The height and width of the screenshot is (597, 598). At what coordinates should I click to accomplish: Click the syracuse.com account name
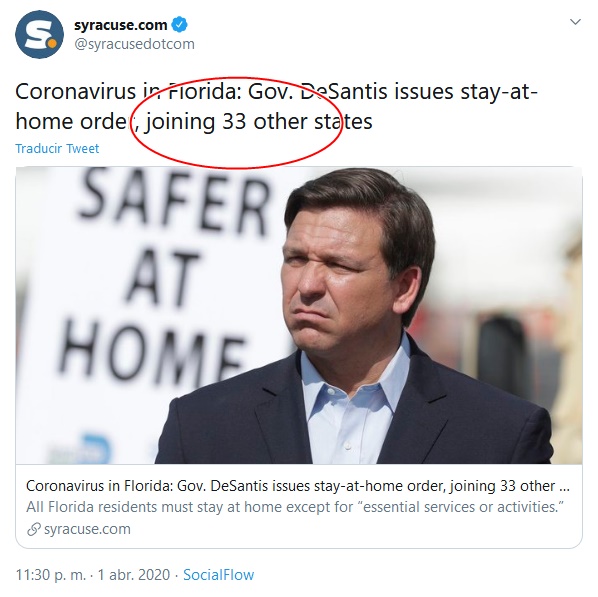[121, 25]
